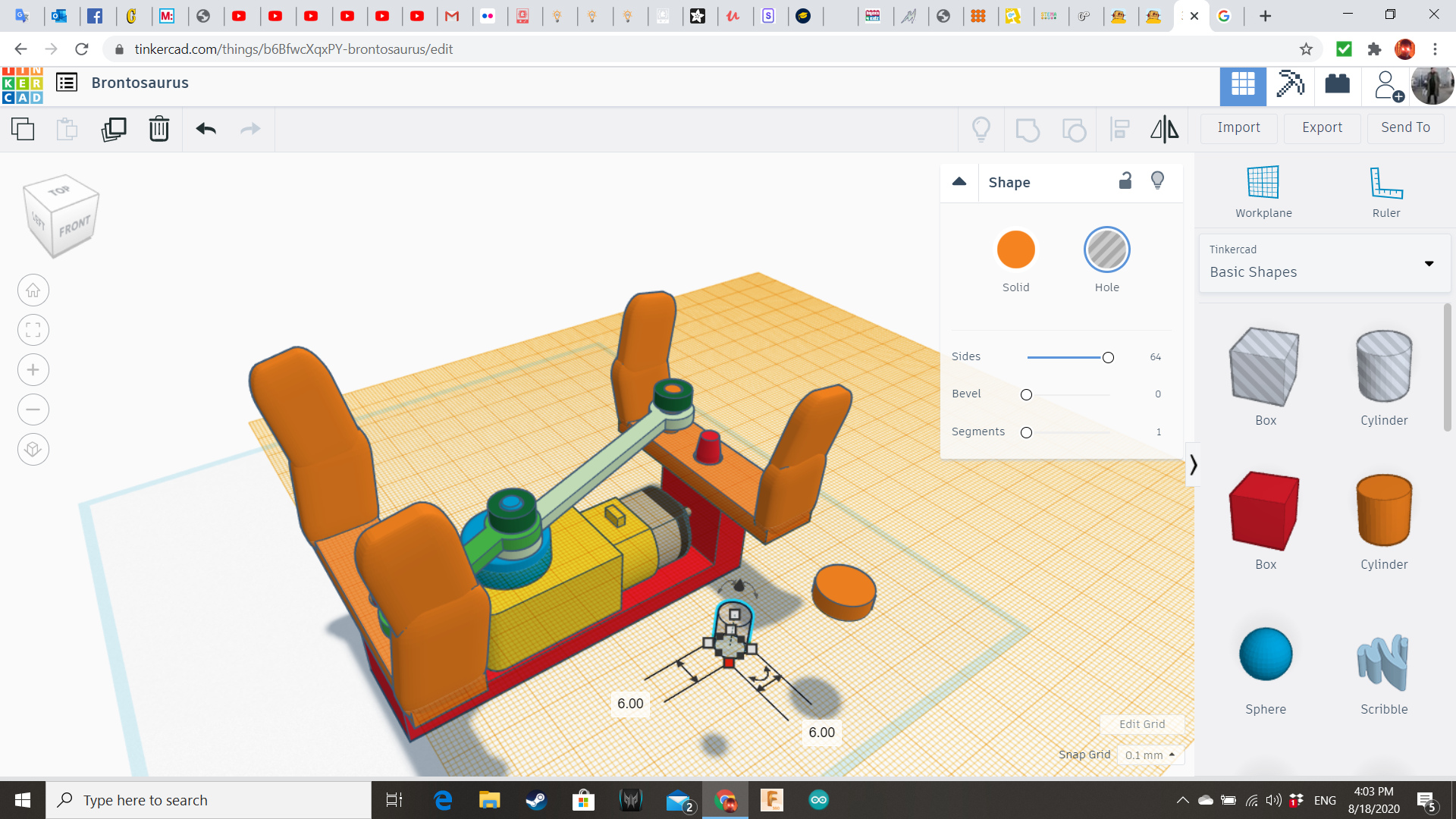The width and height of the screenshot is (1456, 819).
Task: Open the Send To menu
Action: [1405, 127]
